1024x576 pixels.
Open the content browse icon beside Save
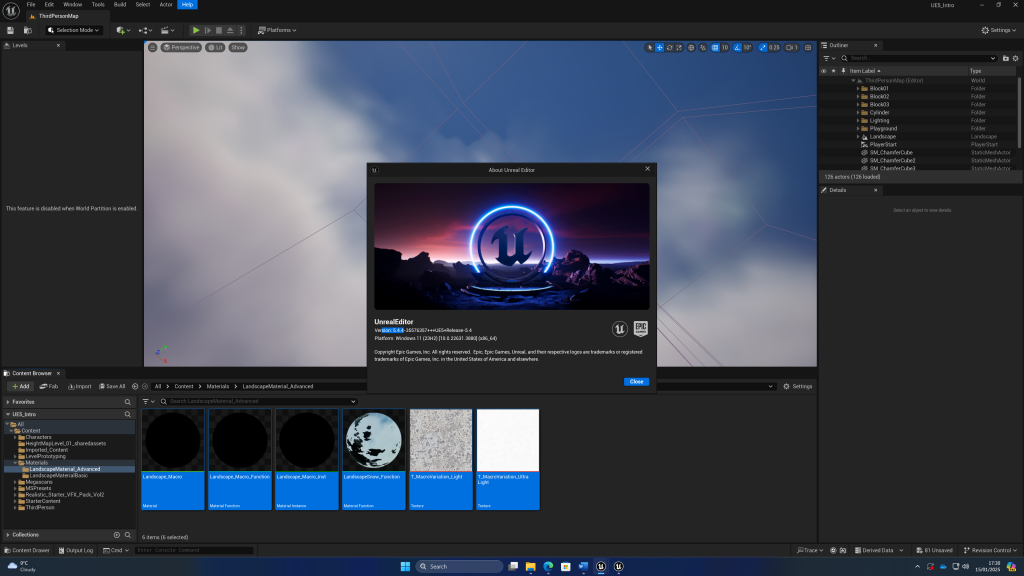tap(27, 30)
